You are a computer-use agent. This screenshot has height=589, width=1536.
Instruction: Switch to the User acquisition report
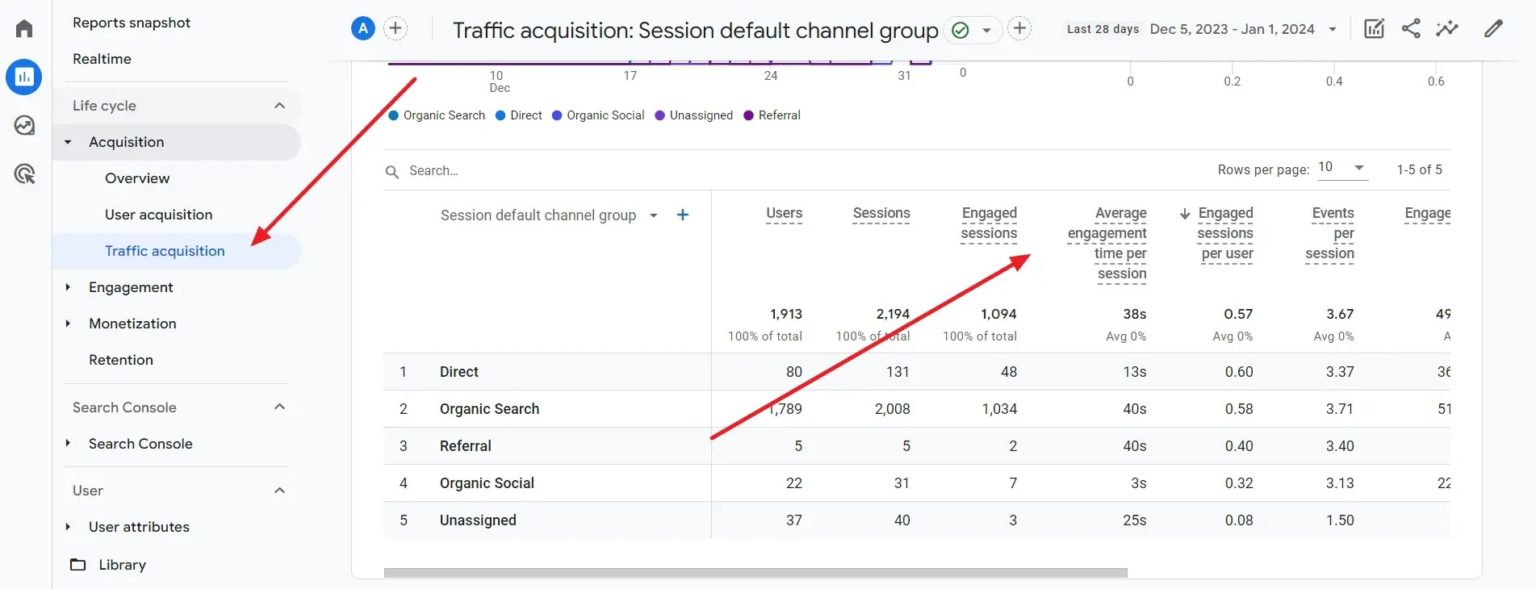[157, 214]
